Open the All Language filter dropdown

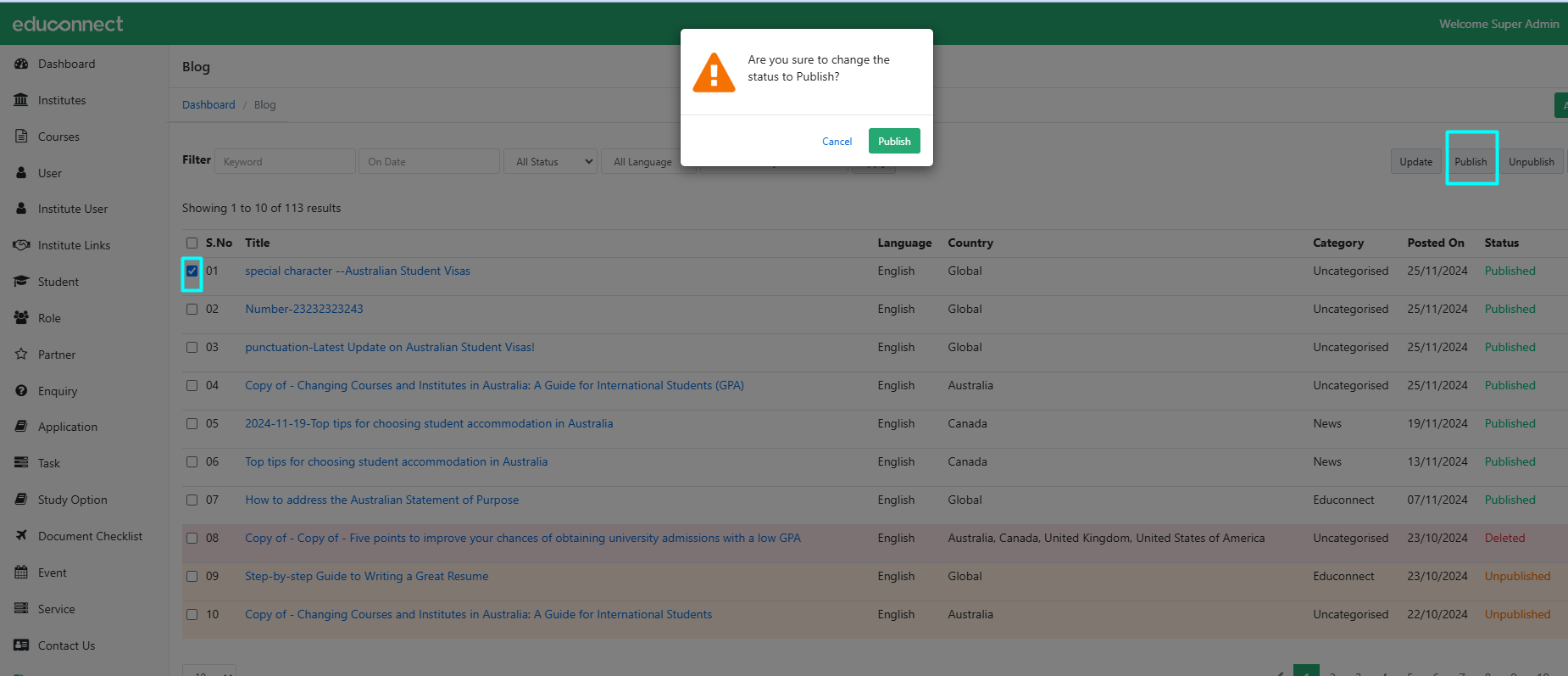point(646,162)
